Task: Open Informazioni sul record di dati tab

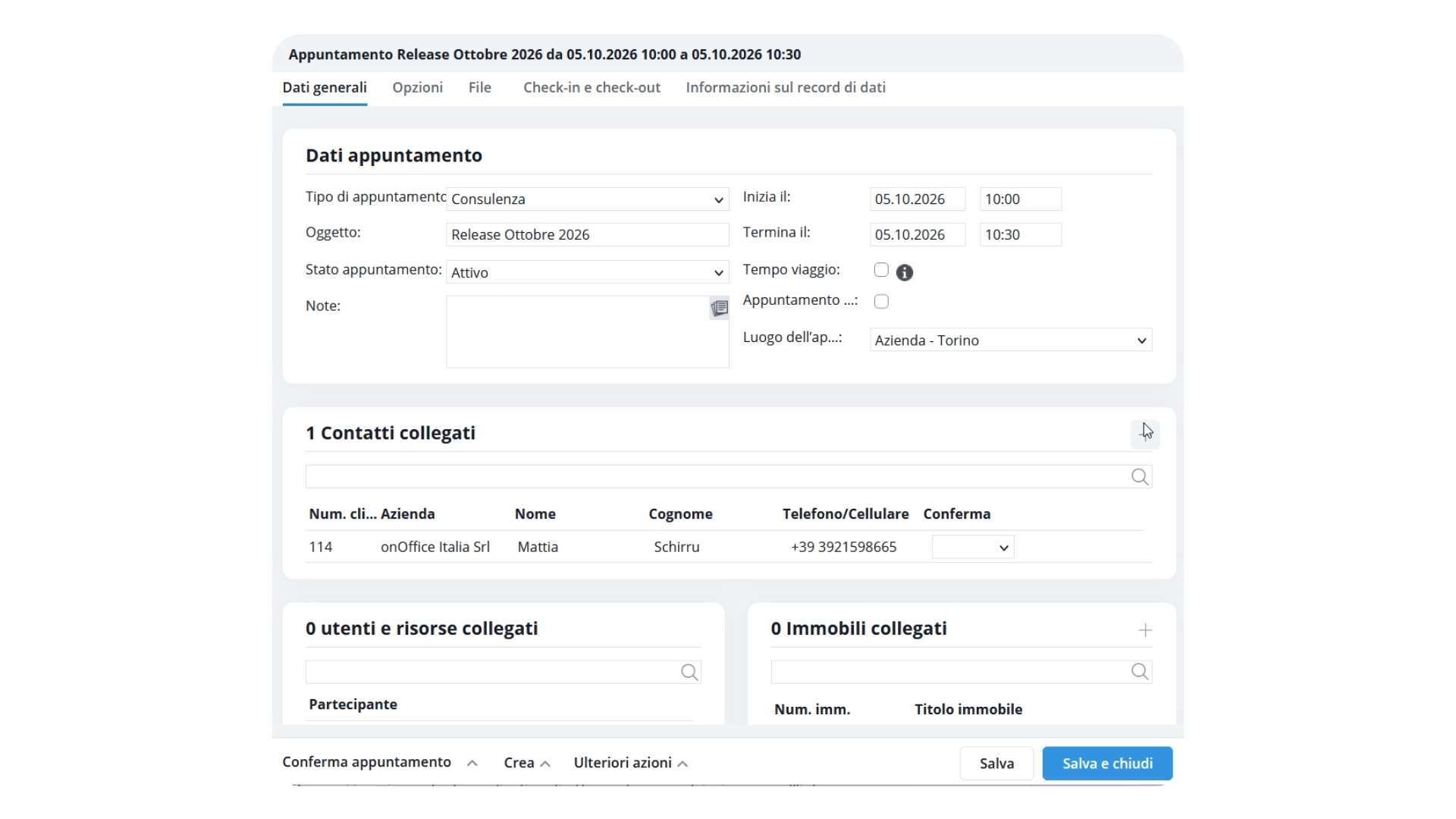Action: [786, 87]
